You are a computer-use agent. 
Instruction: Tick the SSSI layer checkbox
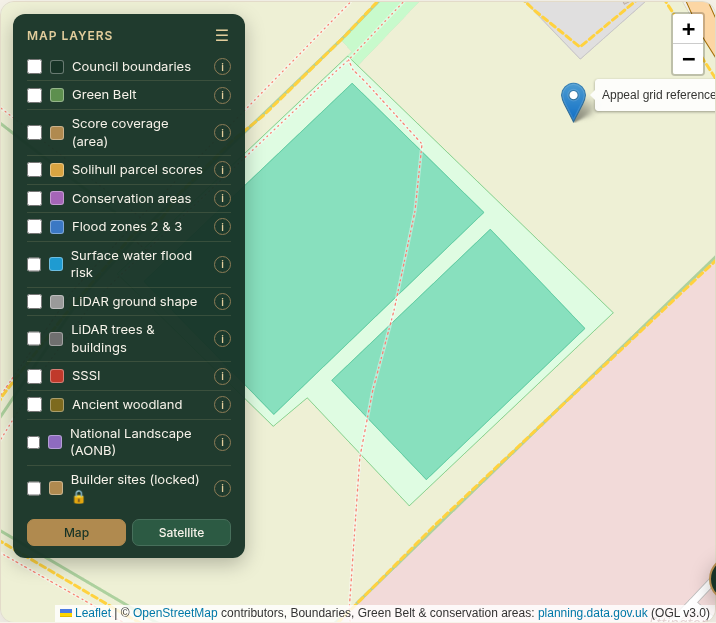point(34,376)
